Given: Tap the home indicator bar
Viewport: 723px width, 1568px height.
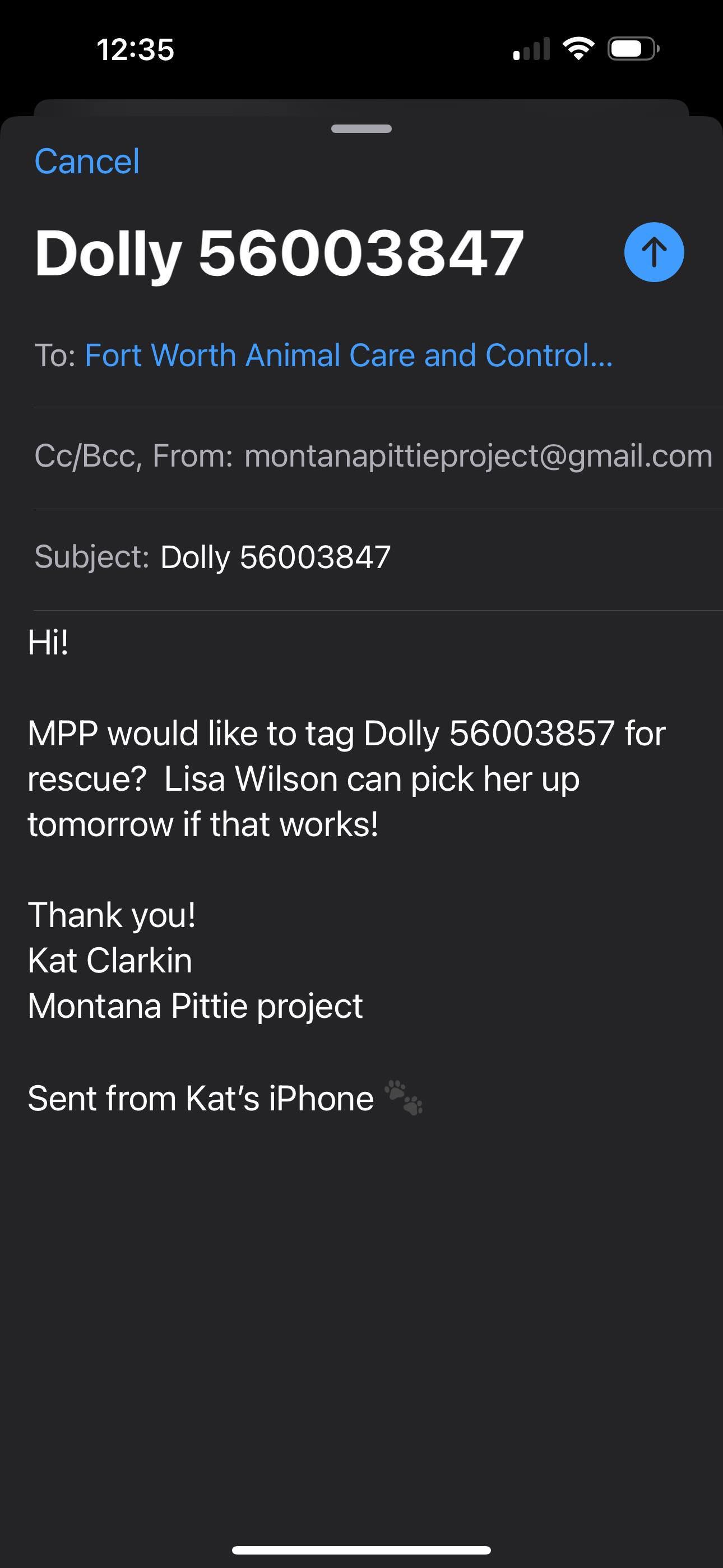Looking at the screenshot, I should click(x=361, y=1549).
